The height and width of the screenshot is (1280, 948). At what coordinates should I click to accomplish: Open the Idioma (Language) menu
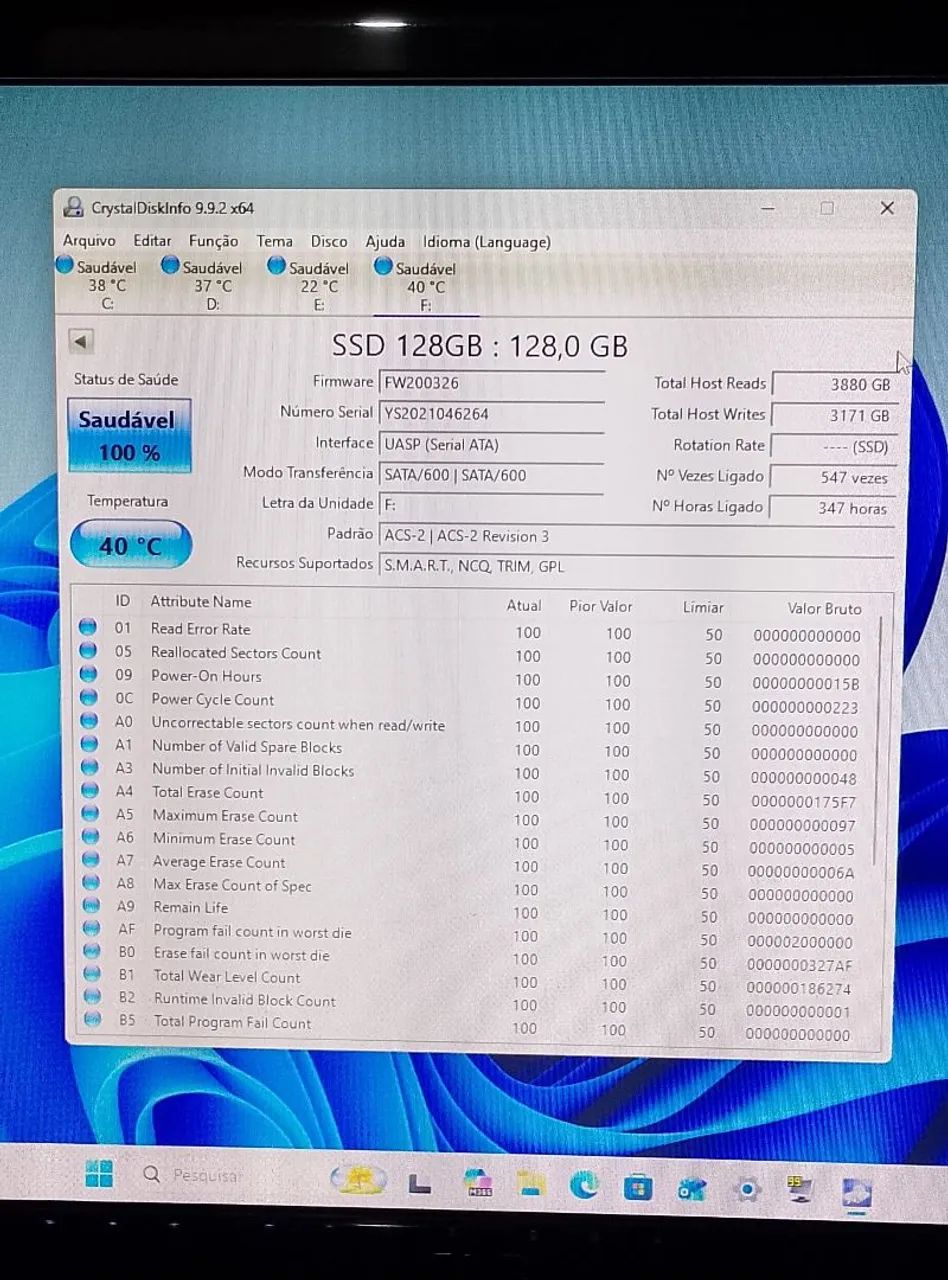[x=487, y=242]
